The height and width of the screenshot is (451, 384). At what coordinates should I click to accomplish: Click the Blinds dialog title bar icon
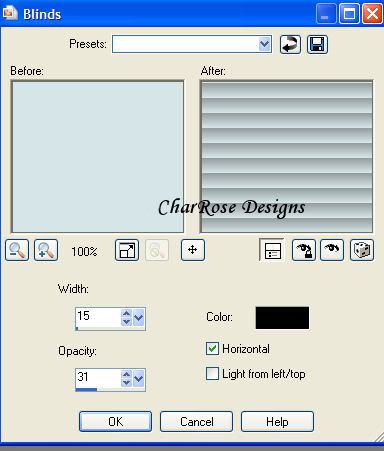pos(9,13)
